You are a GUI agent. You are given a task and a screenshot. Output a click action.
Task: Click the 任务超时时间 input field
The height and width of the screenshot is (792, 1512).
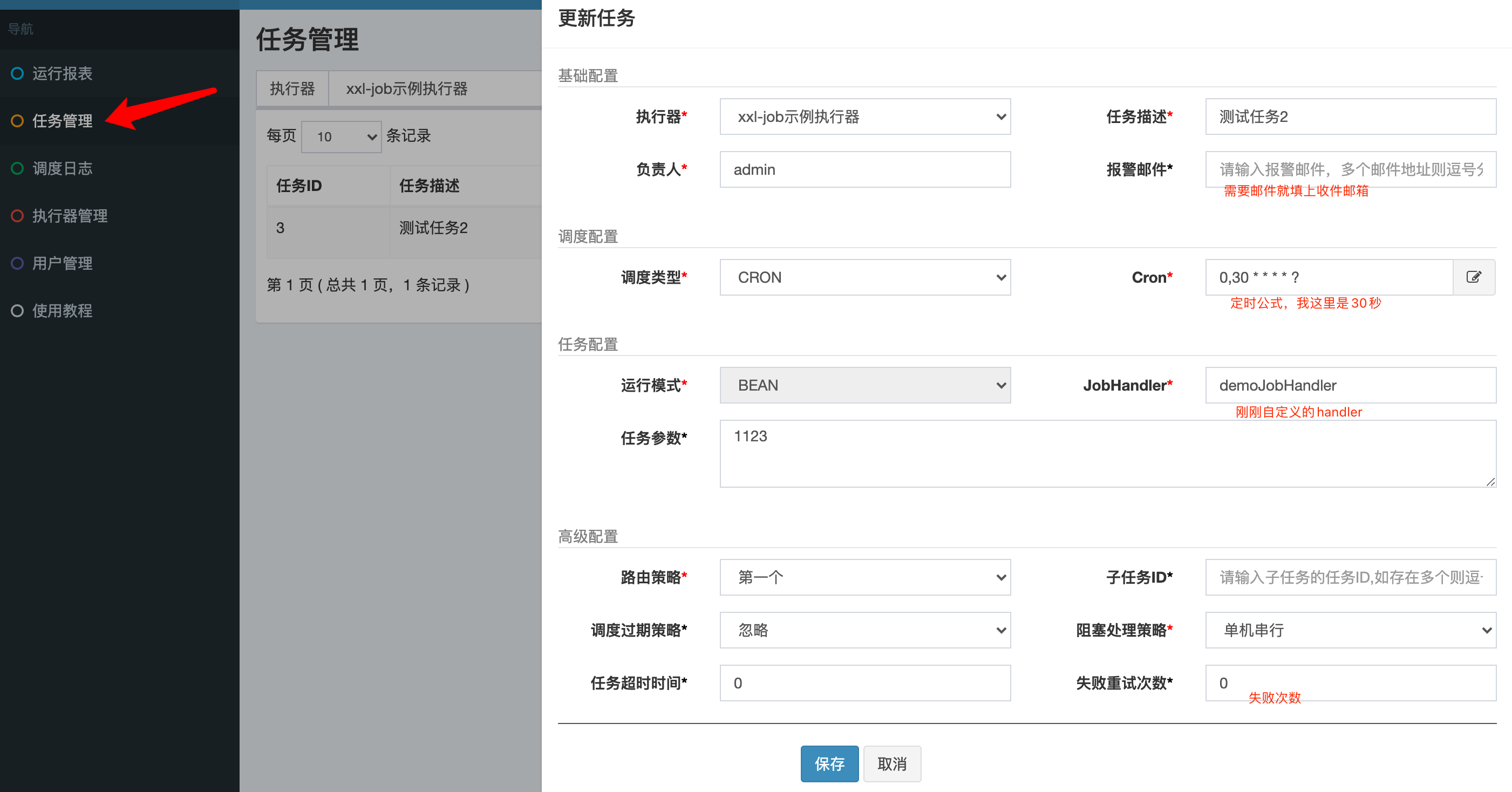(x=865, y=683)
